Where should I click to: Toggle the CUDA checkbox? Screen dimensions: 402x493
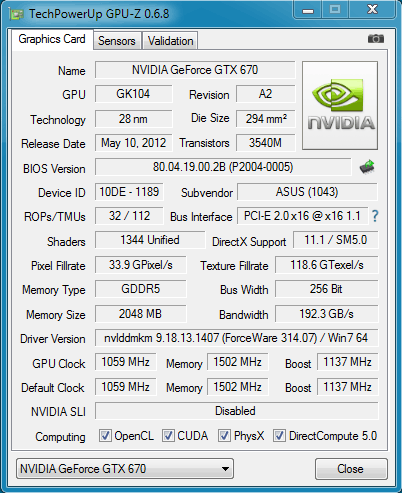tap(168, 436)
